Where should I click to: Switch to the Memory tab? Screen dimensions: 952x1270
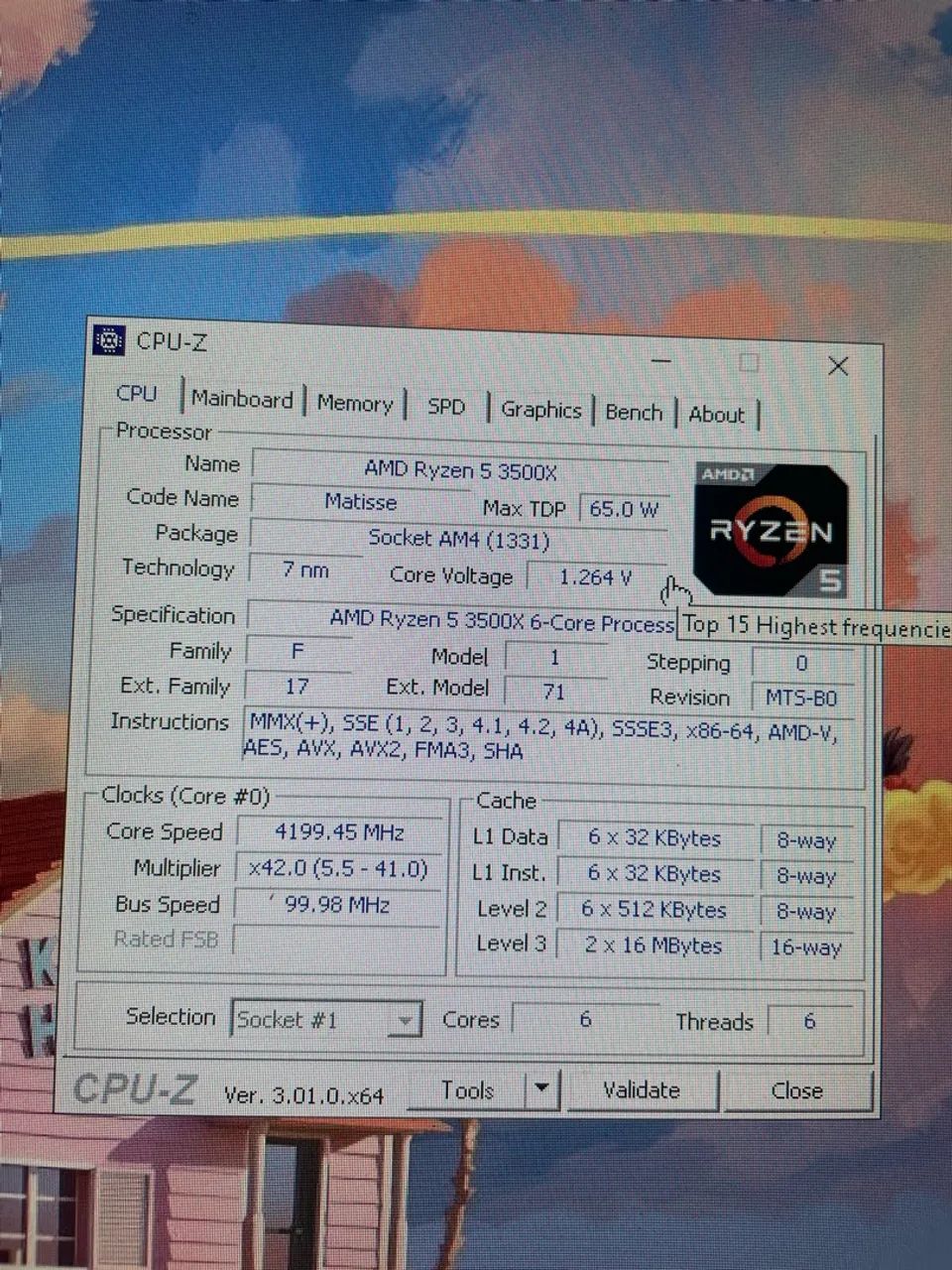(355, 404)
